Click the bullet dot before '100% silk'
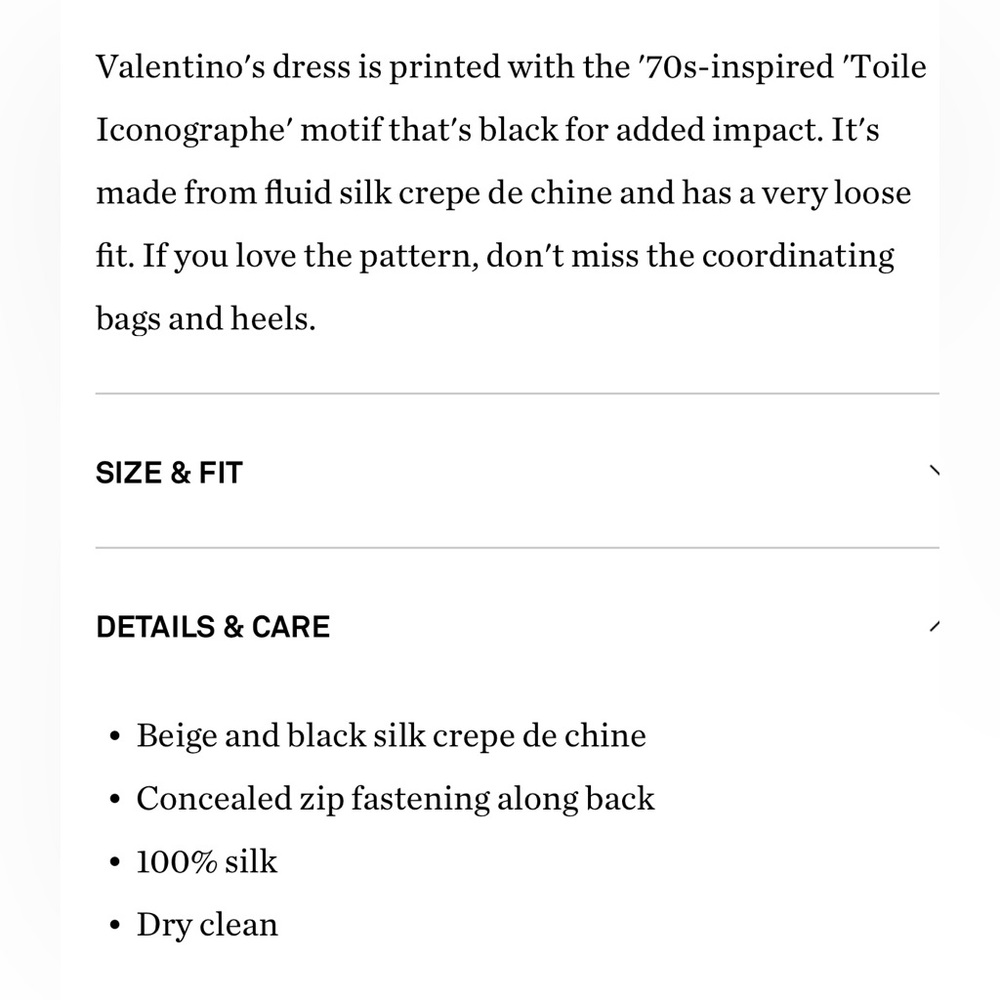 (115, 862)
